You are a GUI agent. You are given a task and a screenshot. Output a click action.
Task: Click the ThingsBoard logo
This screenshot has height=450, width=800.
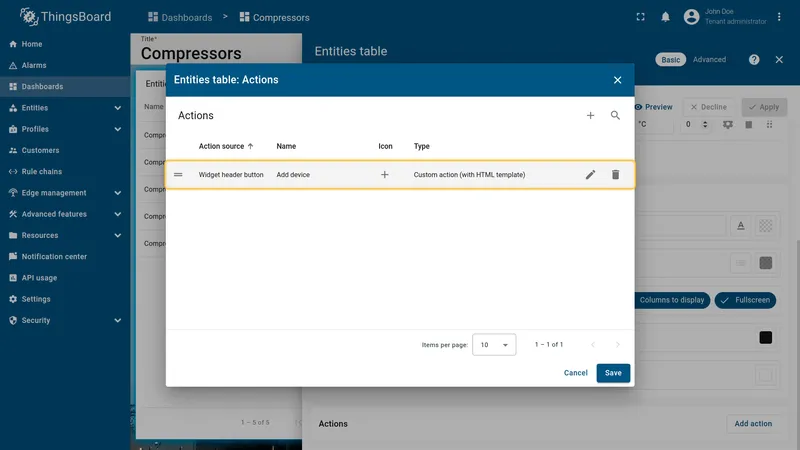coord(65,17)
